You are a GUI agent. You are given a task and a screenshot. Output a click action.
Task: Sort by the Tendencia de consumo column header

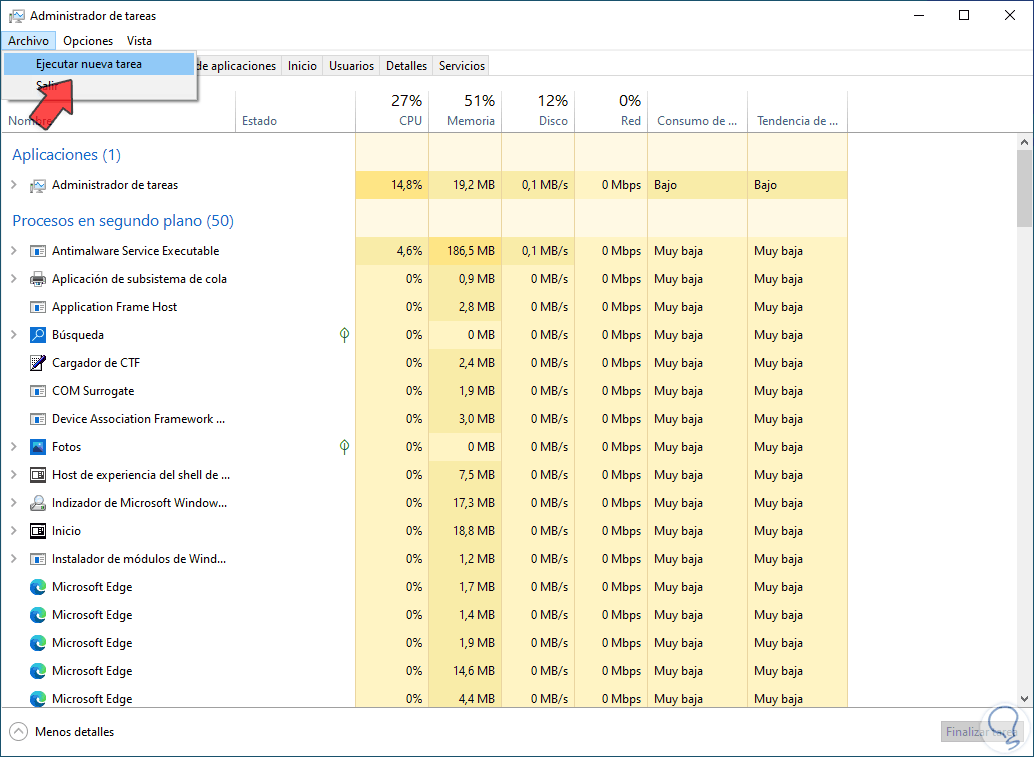(x=797, y=111)
